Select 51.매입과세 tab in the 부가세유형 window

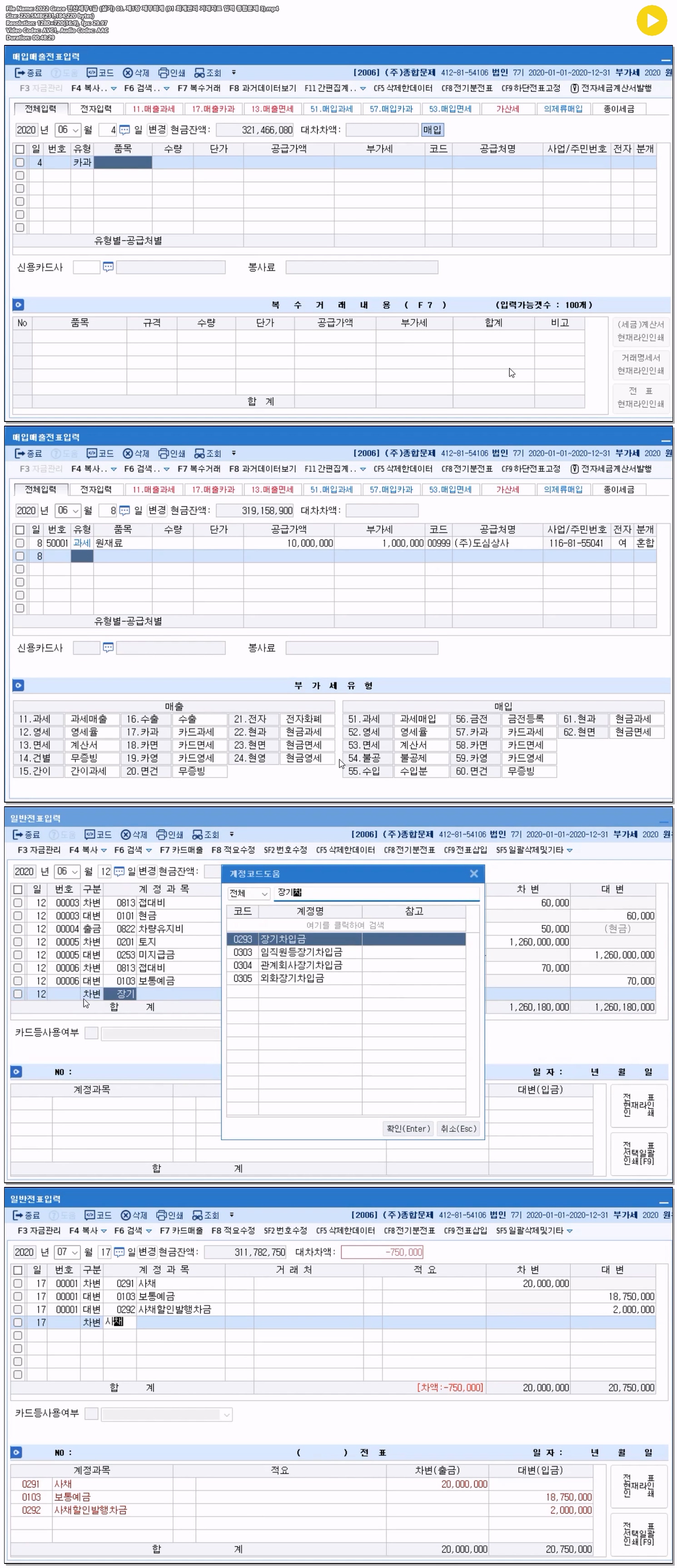pyautogui.click(x=332, y=489)
